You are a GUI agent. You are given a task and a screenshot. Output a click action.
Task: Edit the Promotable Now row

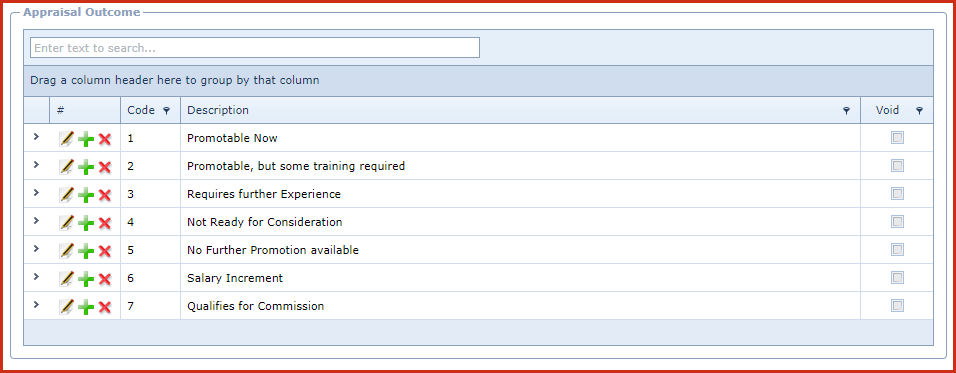coord(66,139)
